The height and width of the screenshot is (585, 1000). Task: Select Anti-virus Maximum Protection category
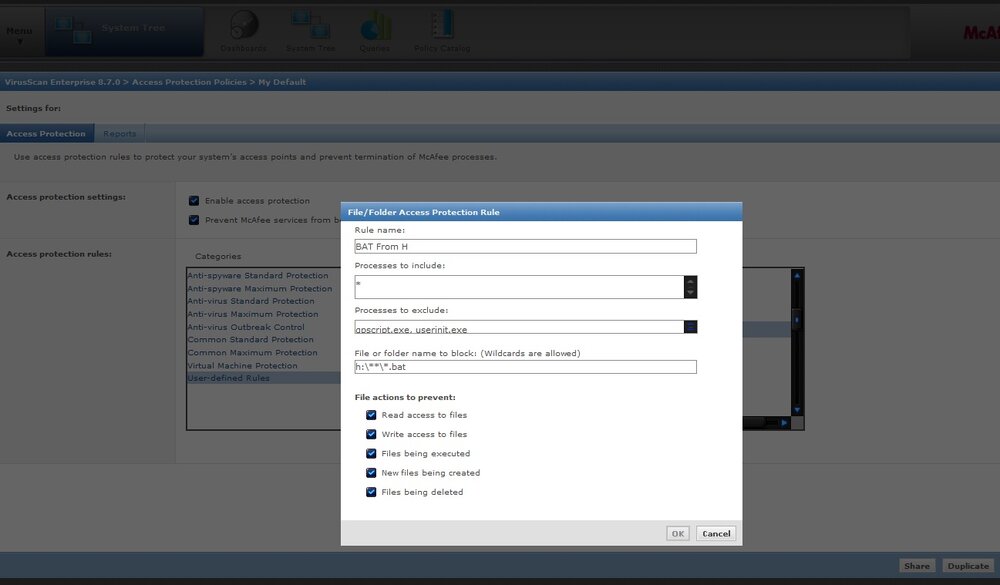tap(253, 314)
